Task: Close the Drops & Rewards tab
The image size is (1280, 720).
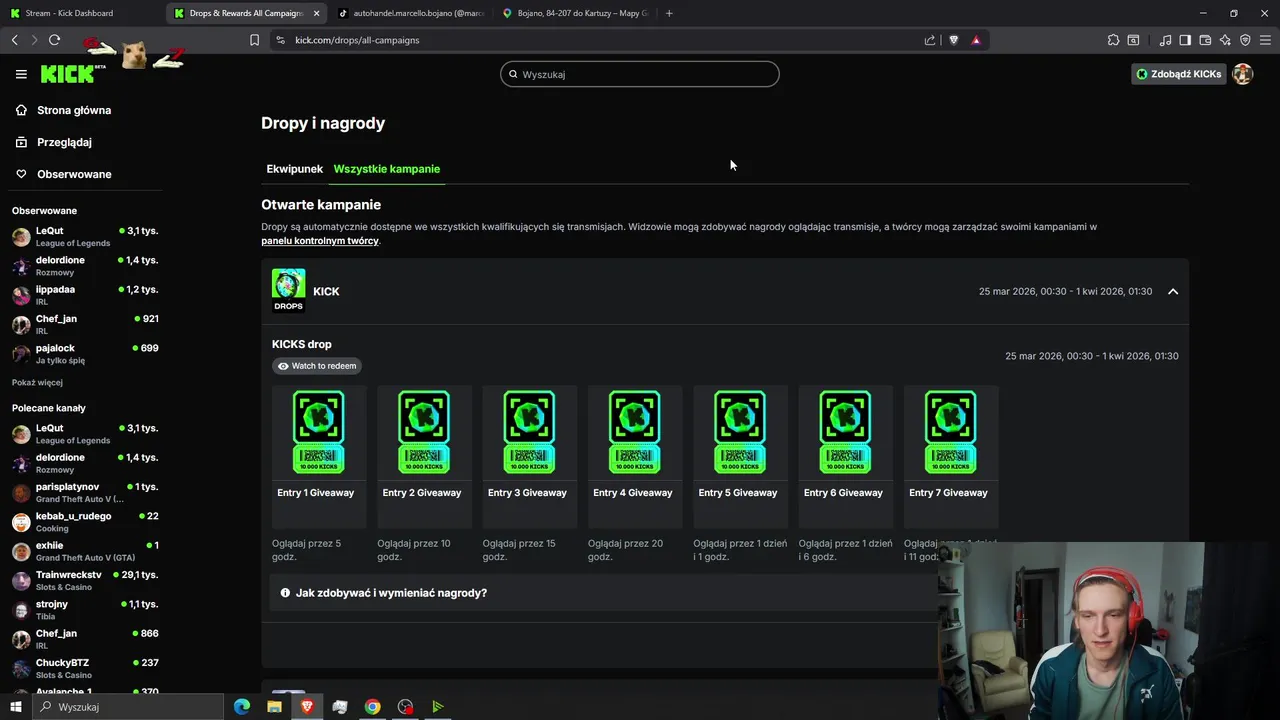Action: [317, 13]
